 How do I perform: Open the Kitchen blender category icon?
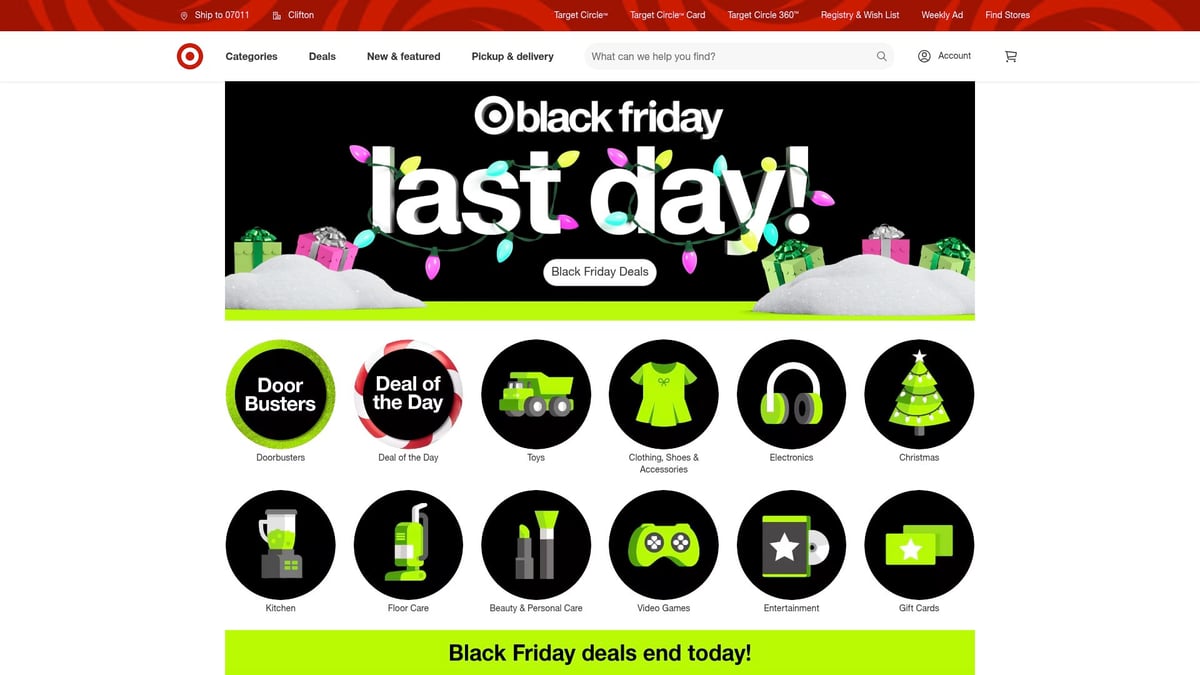(x=281, y=545)
